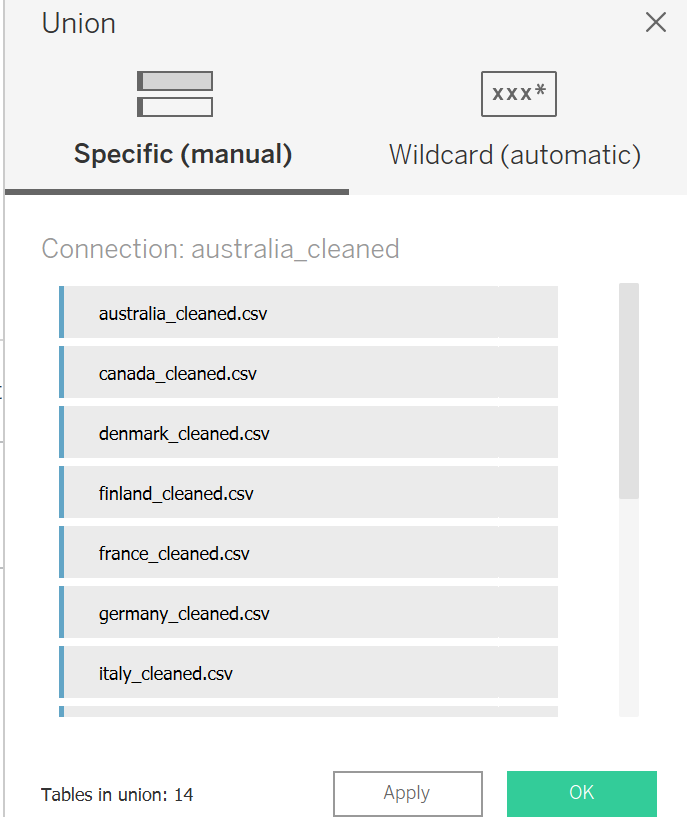Click the table list scrollbar thumb

pos(628,390)
